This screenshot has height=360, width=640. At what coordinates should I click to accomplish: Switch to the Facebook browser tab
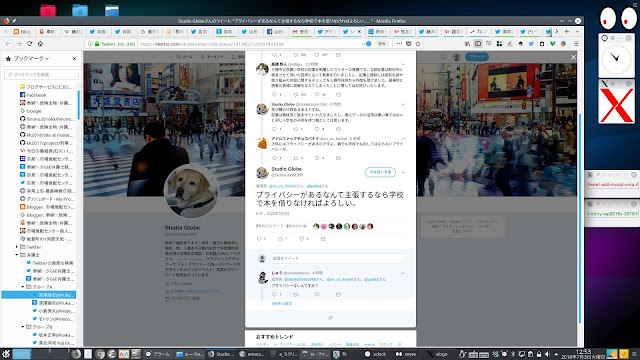[x=275, y=31]
